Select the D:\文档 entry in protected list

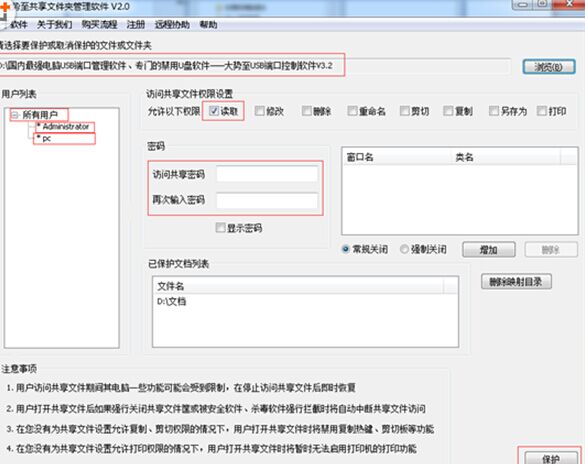tap(172, 301)
